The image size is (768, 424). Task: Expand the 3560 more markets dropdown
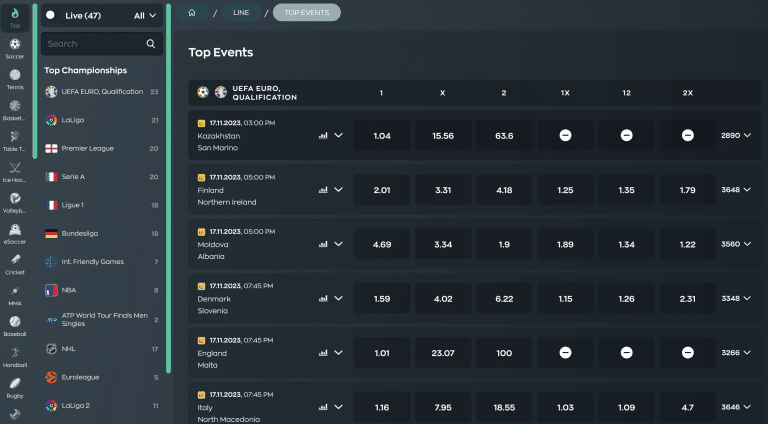point(736,244)
